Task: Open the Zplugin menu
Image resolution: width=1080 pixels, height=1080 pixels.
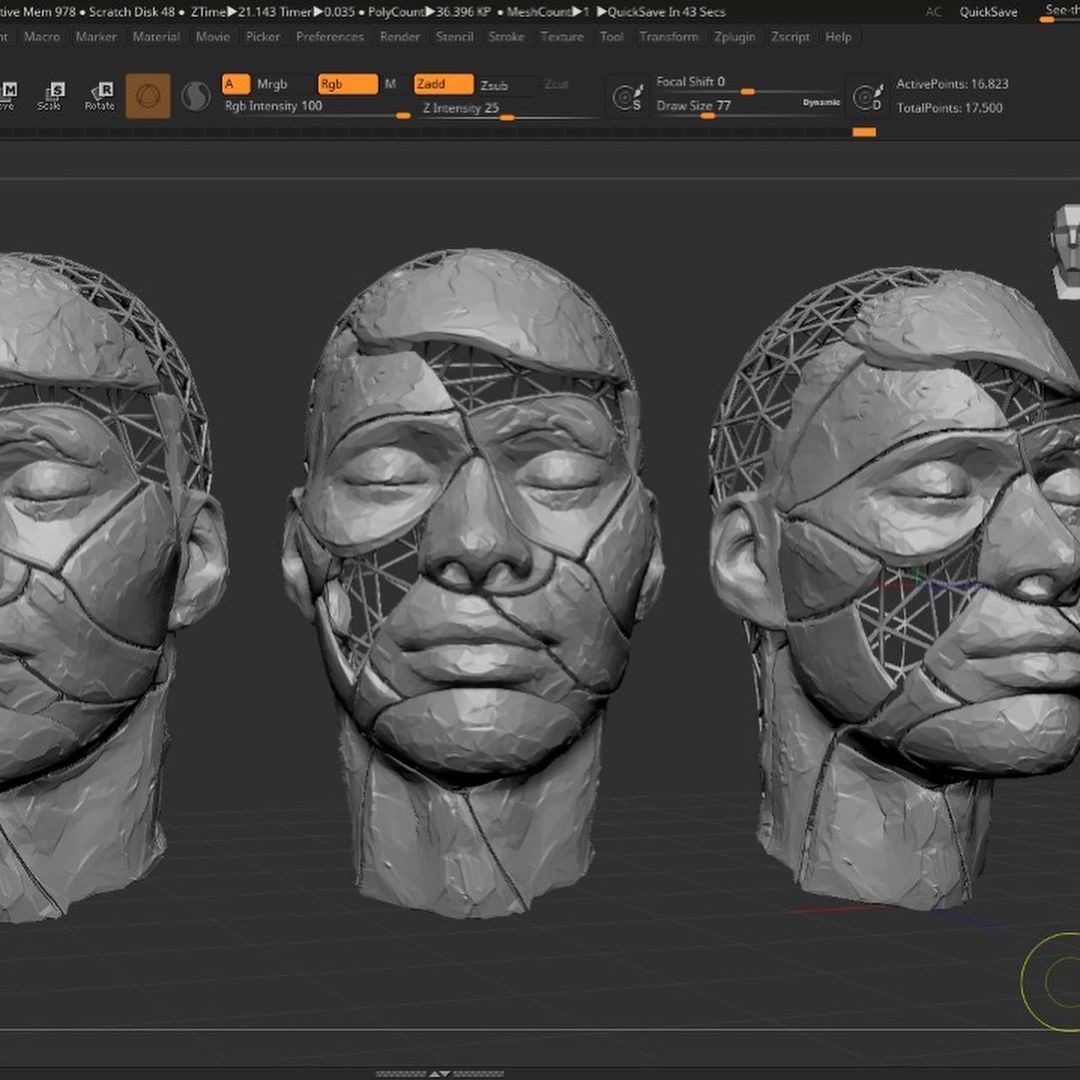Action: click(735, 37)
